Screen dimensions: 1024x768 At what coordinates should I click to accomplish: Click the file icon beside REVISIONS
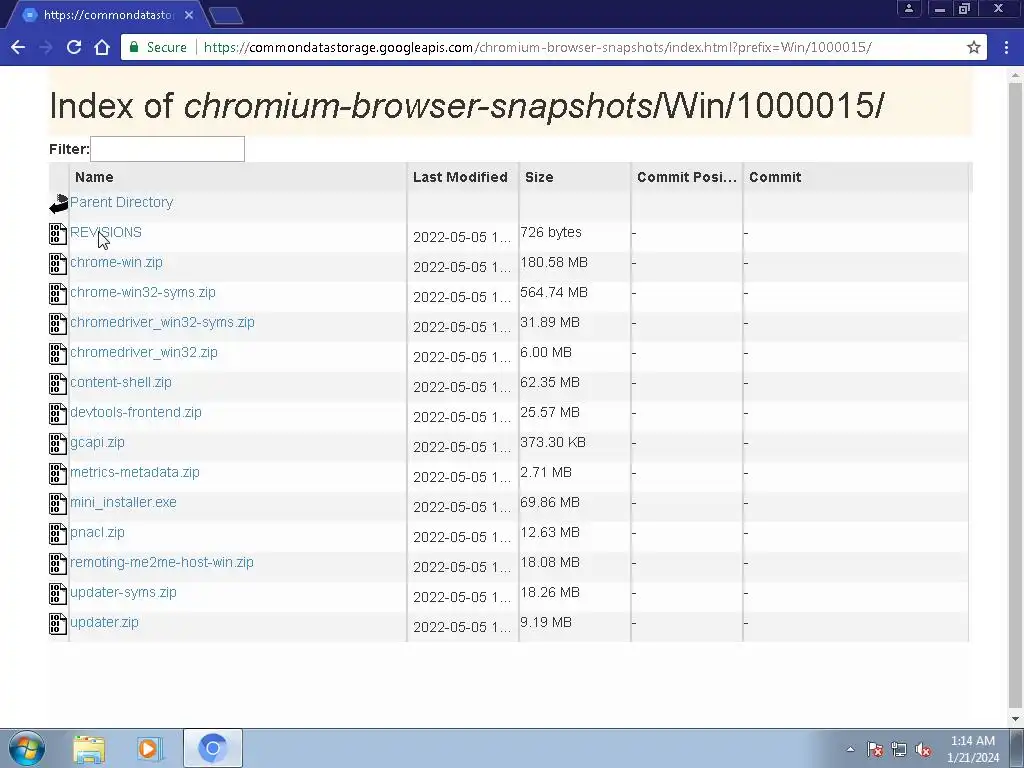tap(58, 234)
